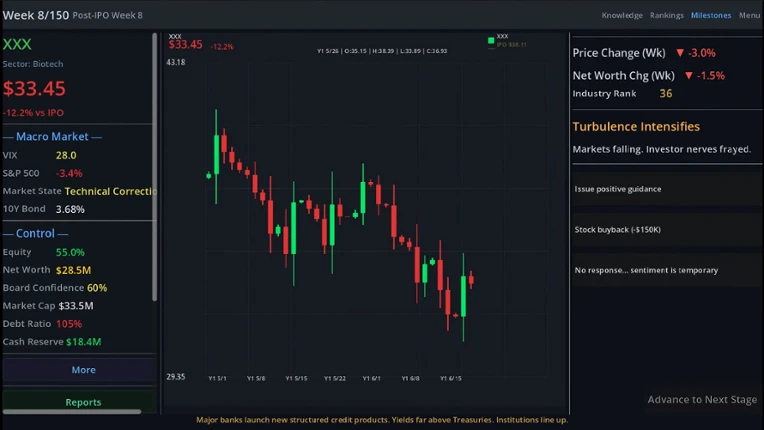The image size is (764, 430).
Task: Switch to Milestones tab
Action: 711,15
